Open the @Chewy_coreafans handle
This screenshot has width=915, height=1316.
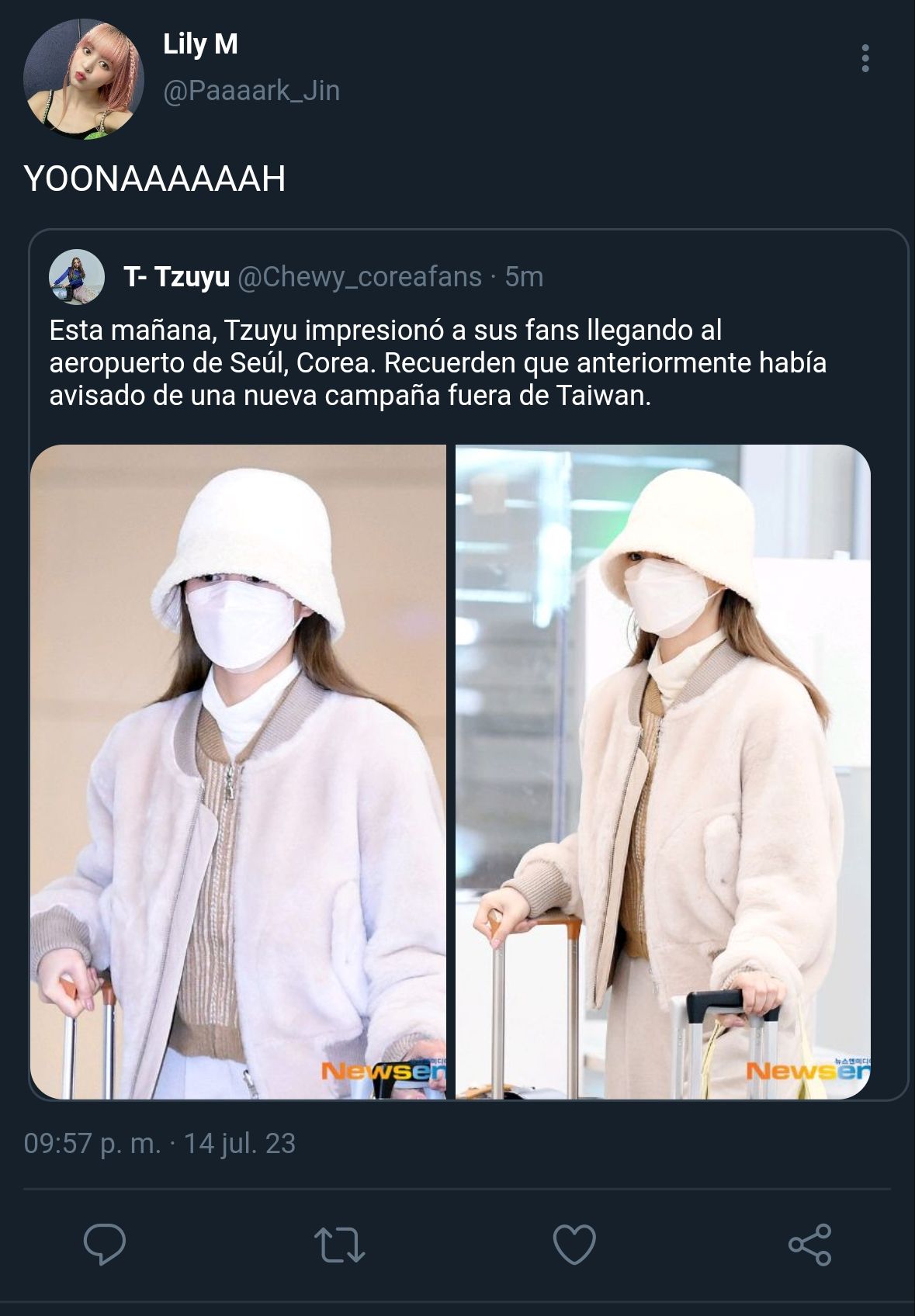[x=359, y=277]
